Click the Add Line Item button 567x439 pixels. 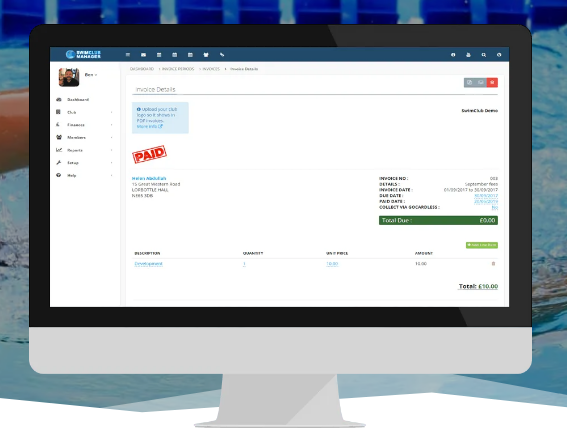tap(482, 245)
